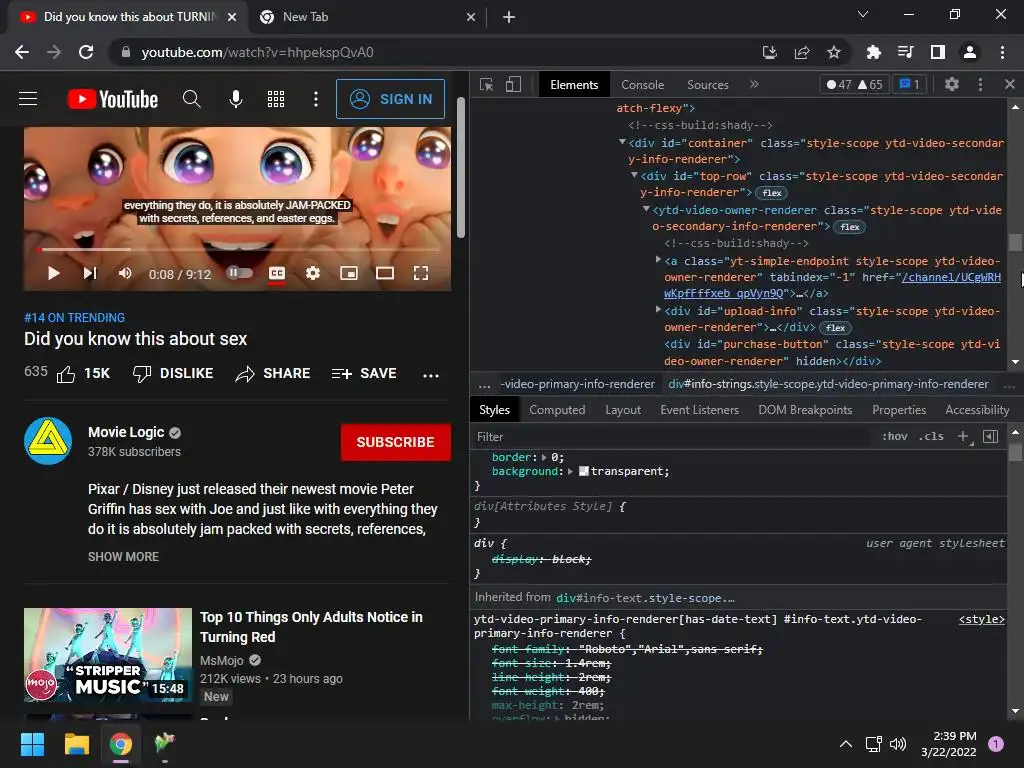This screenshot has width=1024, height=768.
Task: Open YouTube settings three-dot menu
Action: tap(316, 99)
